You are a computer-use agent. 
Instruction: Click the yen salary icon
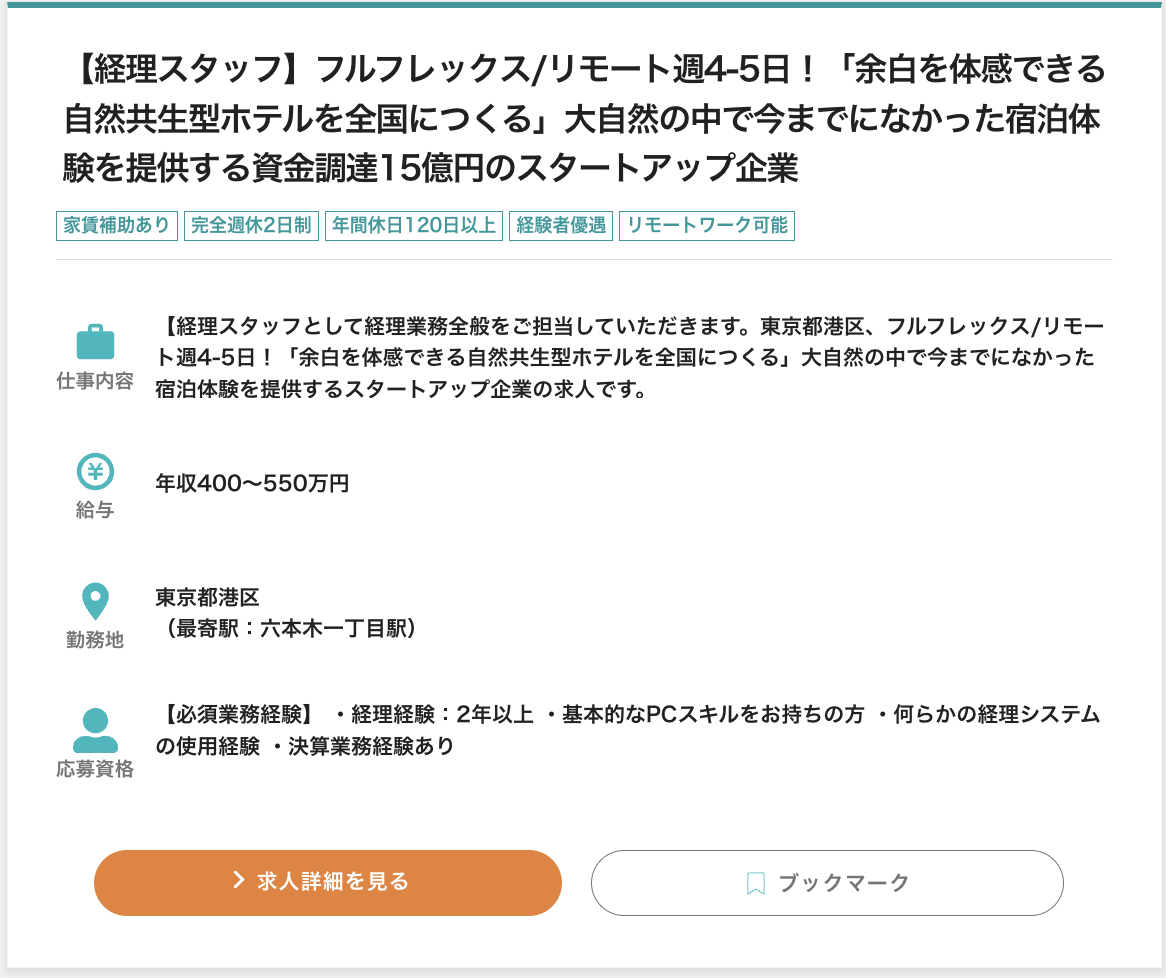(95, 471)
